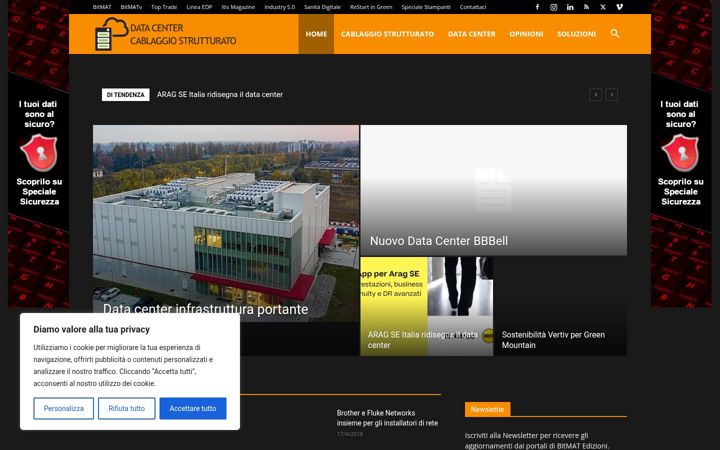Open the DATA CENTER menu
This screenshot has width=720, height=450.
[x=472, y=34]
